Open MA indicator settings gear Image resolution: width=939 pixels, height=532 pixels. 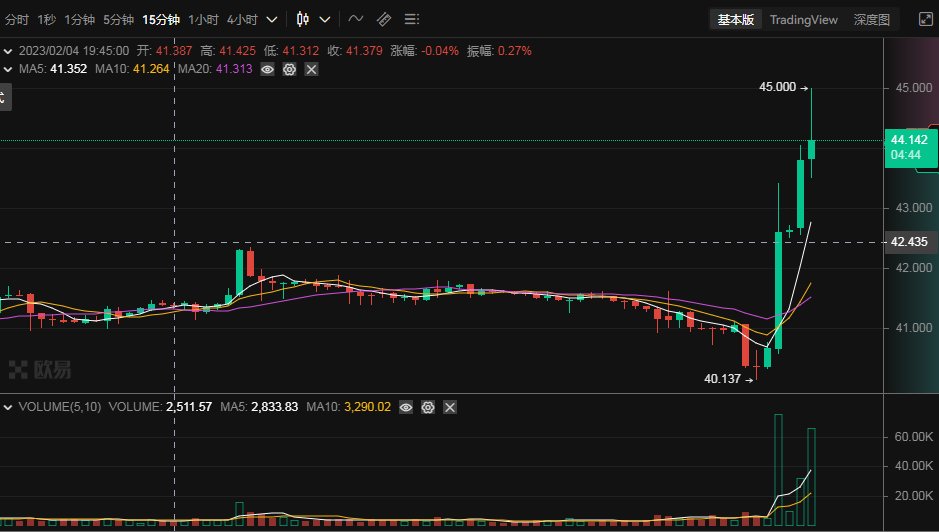tap(289, 69)
